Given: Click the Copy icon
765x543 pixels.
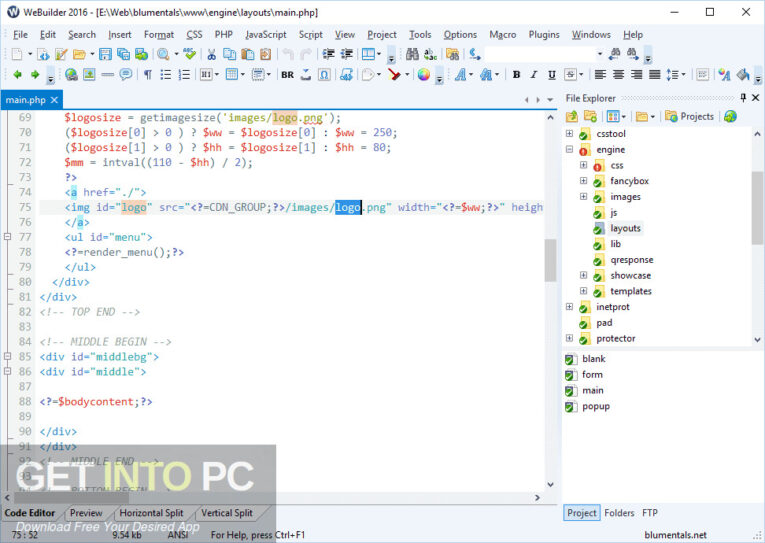Looking at the screenshot, I should (229, 54).
